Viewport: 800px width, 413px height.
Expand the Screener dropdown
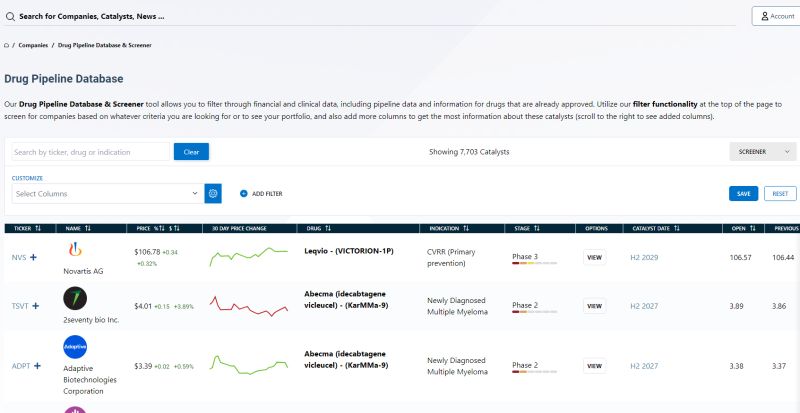coord(763,152)
